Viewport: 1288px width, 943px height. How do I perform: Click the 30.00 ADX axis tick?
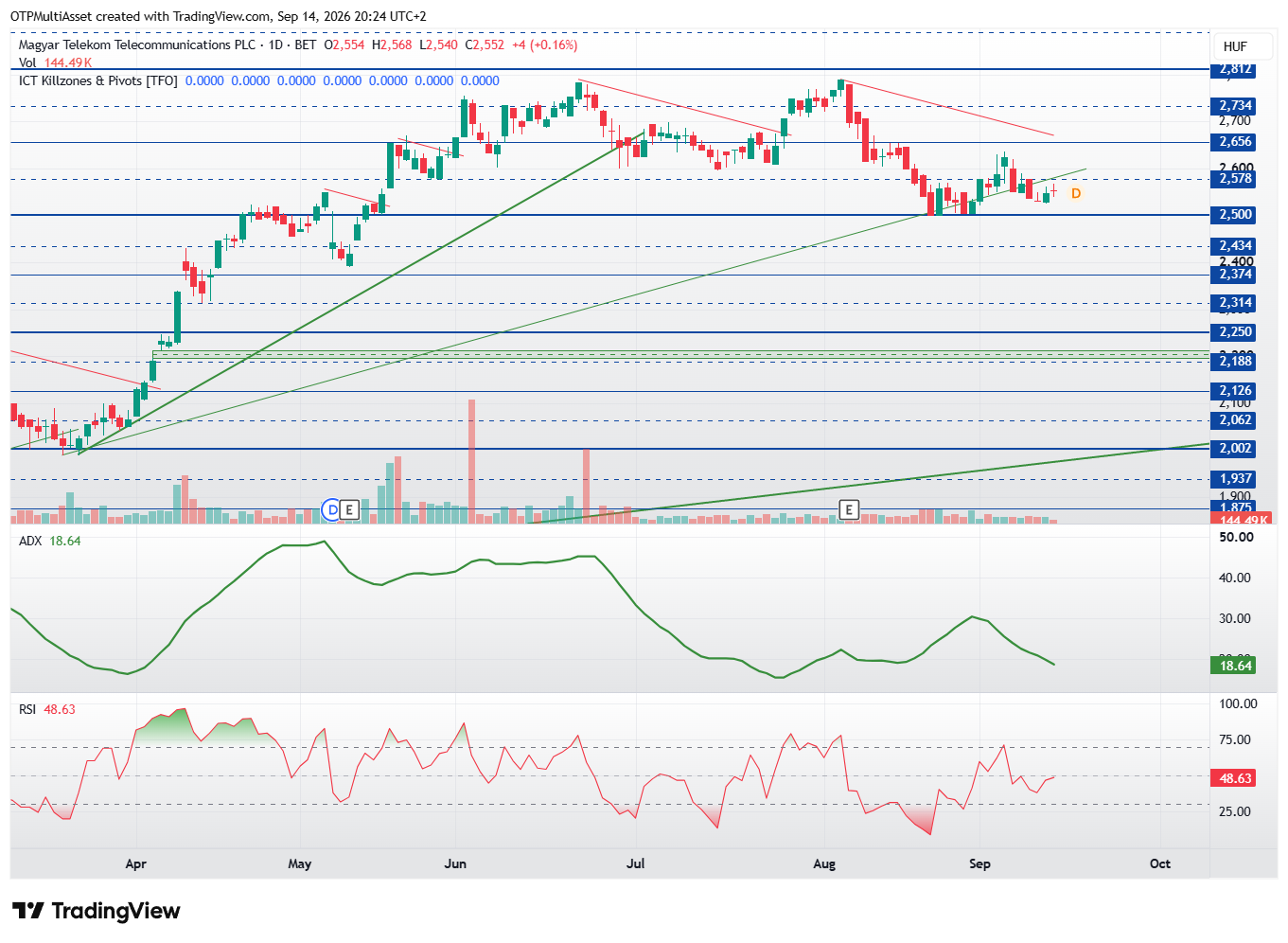pyautogui.click(x=1235, y=618)
